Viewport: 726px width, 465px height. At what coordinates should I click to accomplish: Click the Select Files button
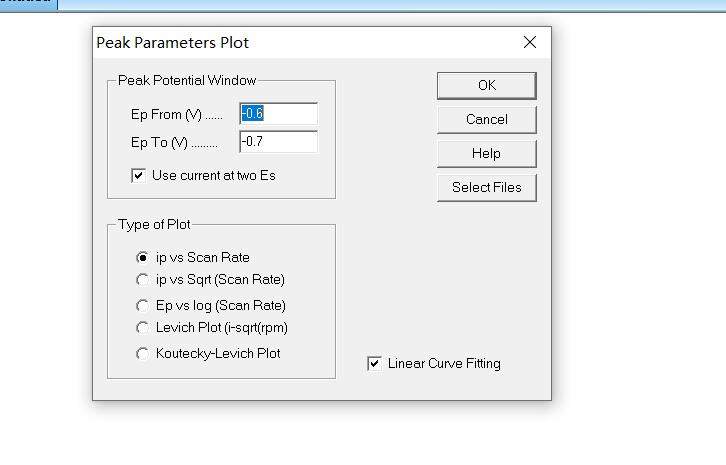pos(486,187)
